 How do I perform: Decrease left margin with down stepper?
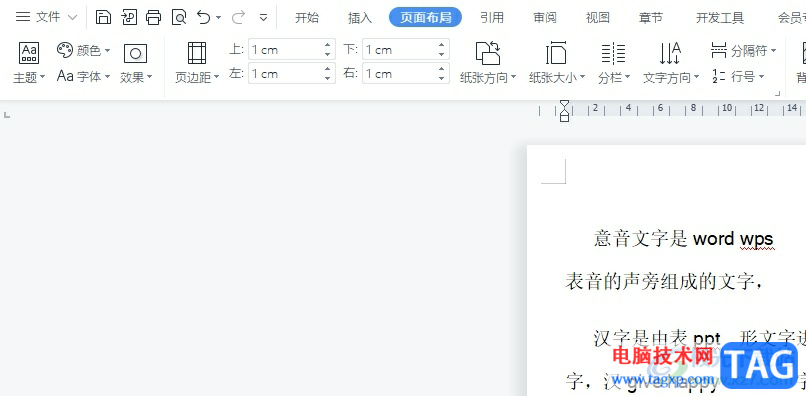[327, 78]
